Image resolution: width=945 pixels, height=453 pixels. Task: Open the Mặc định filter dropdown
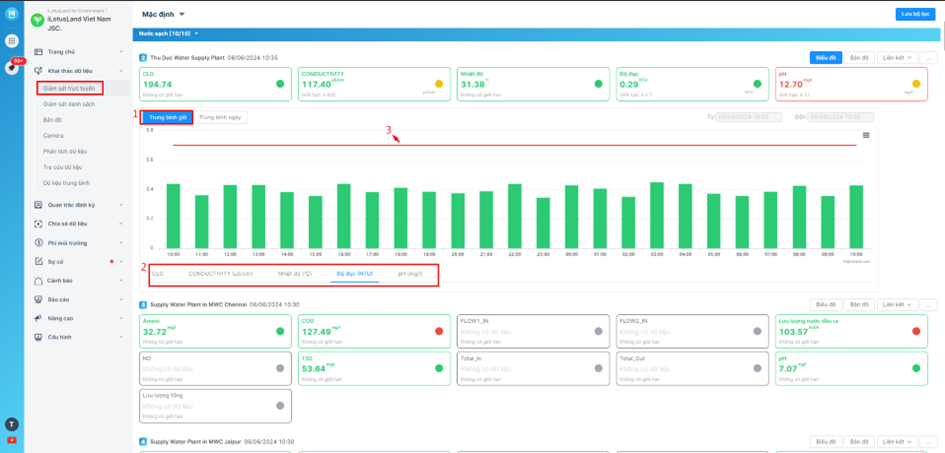click(163, 14)
